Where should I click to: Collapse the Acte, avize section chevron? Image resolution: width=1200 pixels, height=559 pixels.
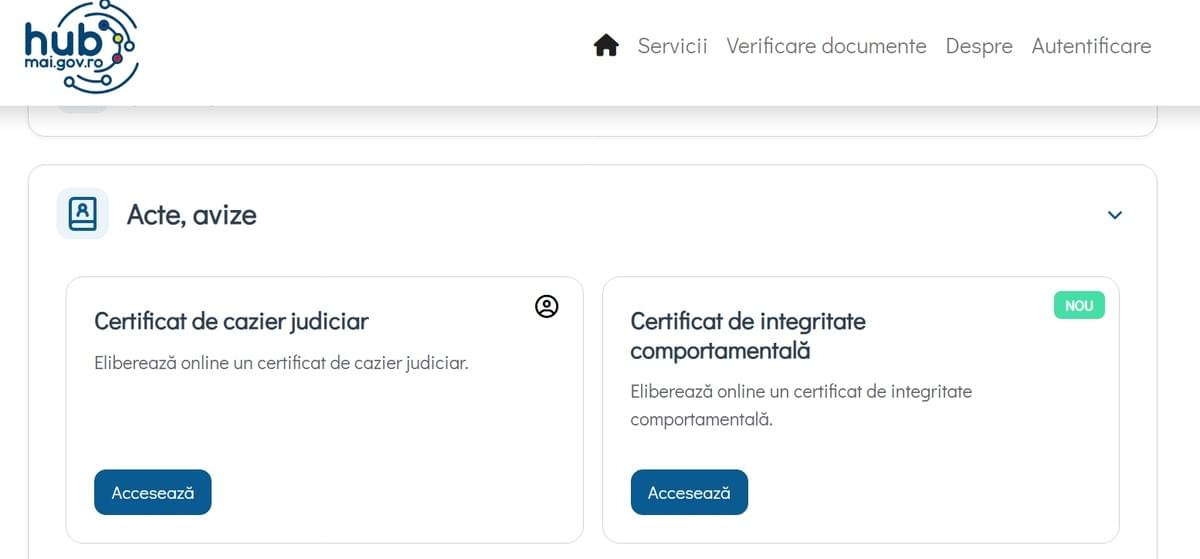tap(1116, 215)
